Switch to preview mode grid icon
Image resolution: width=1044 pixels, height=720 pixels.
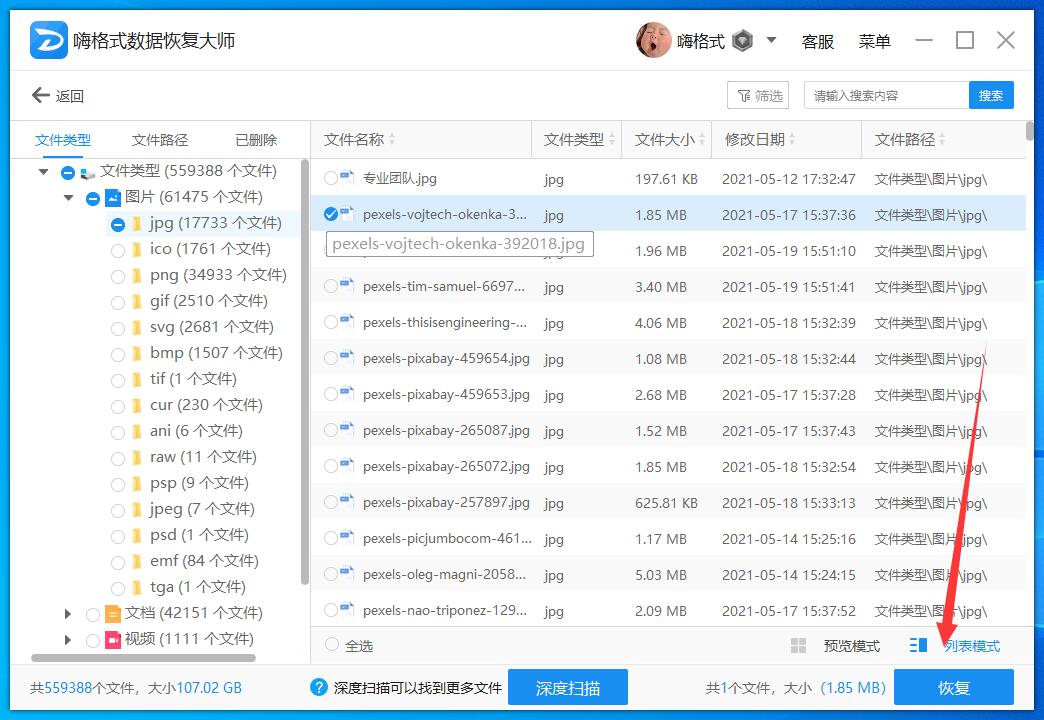click(798, 645)
